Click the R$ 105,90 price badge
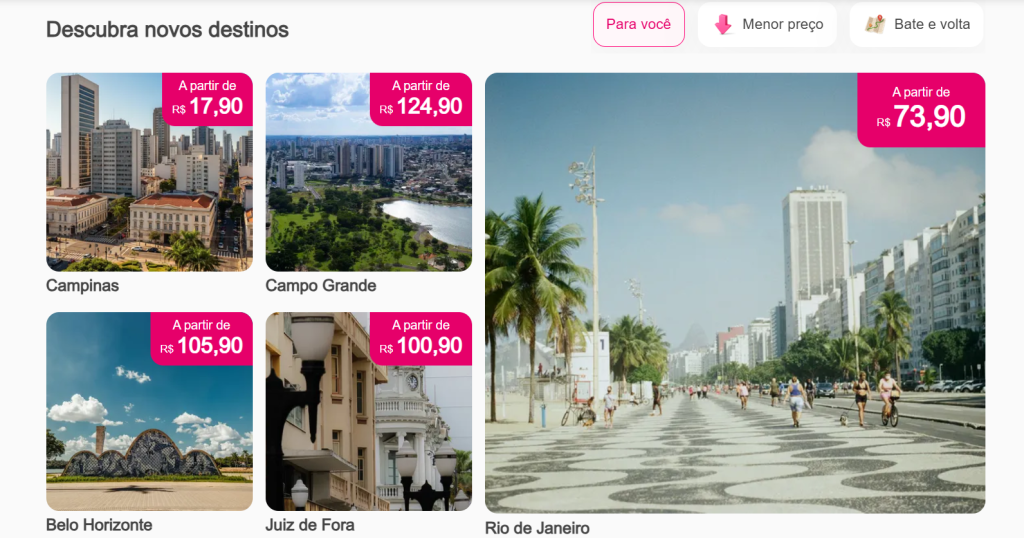1024x538 pixels. (202, 339)
